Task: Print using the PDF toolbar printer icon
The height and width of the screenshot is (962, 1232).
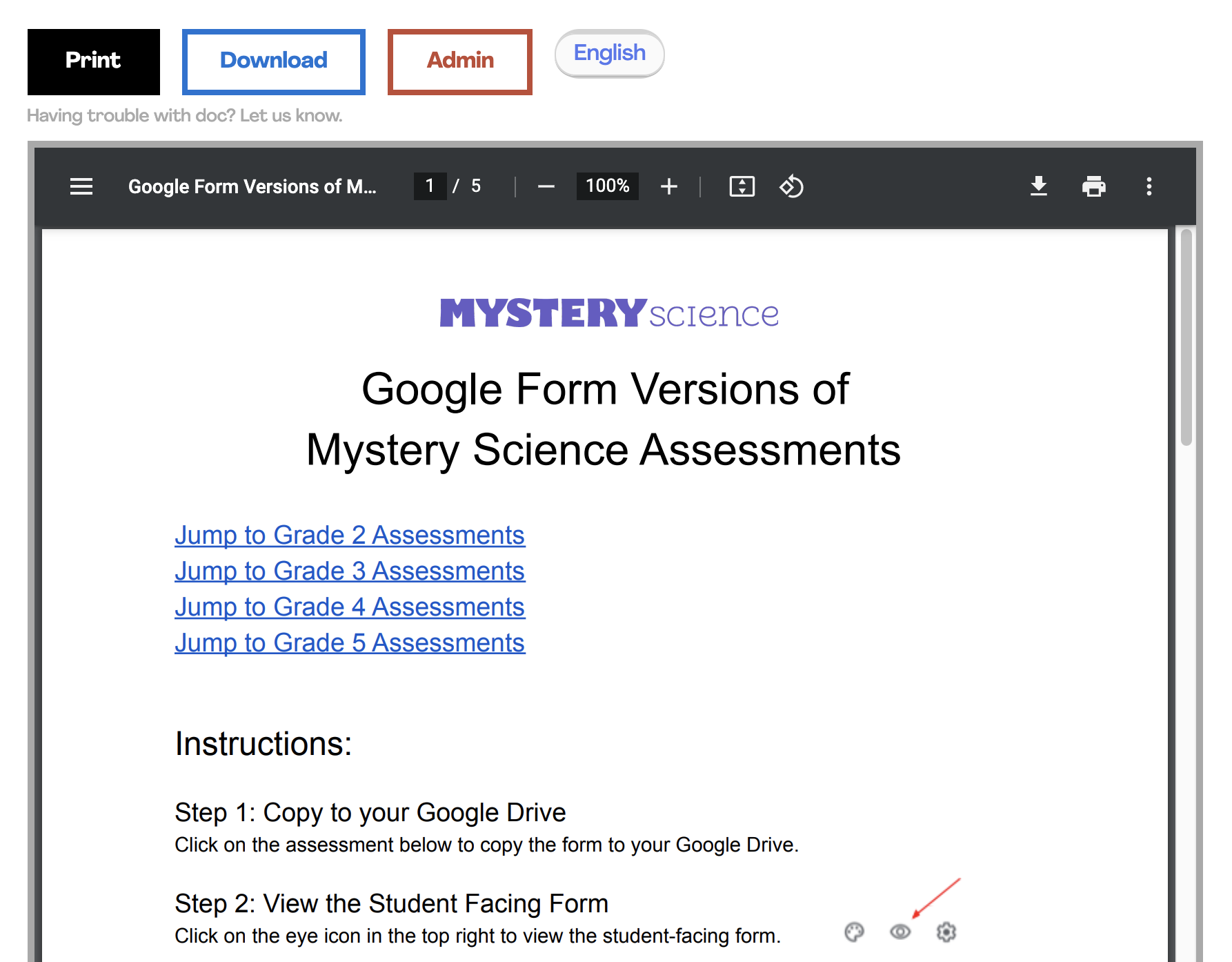Action: 1094,186
